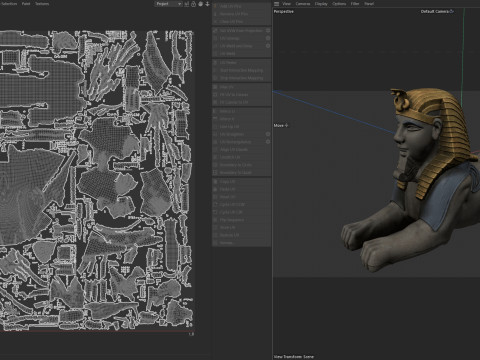Run the Unstitch UV command
480x360 pixels.
point(242,157)
